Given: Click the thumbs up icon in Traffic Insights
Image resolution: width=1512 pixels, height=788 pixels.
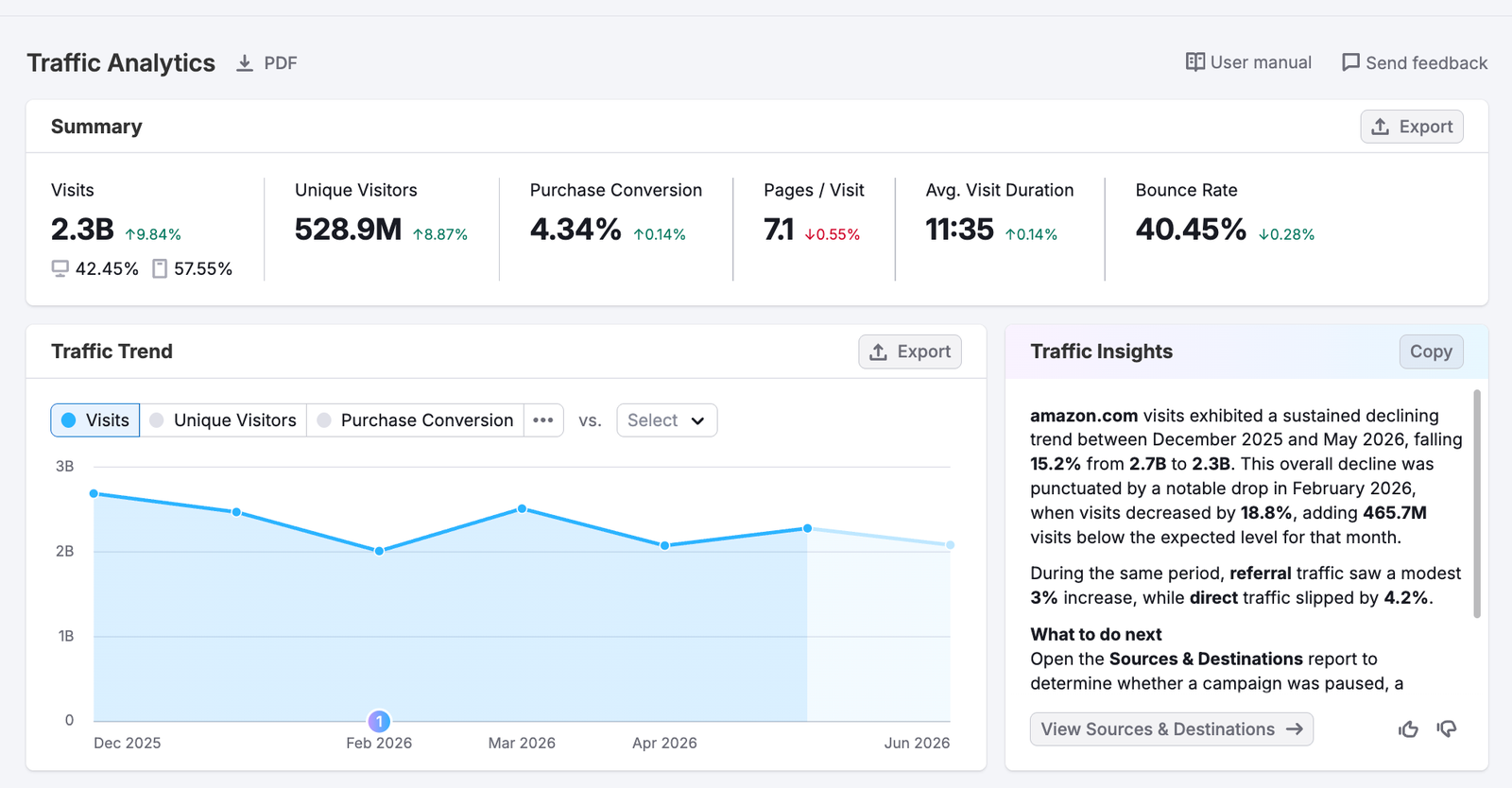Looking at the screenshot, I should (1408, 728).
